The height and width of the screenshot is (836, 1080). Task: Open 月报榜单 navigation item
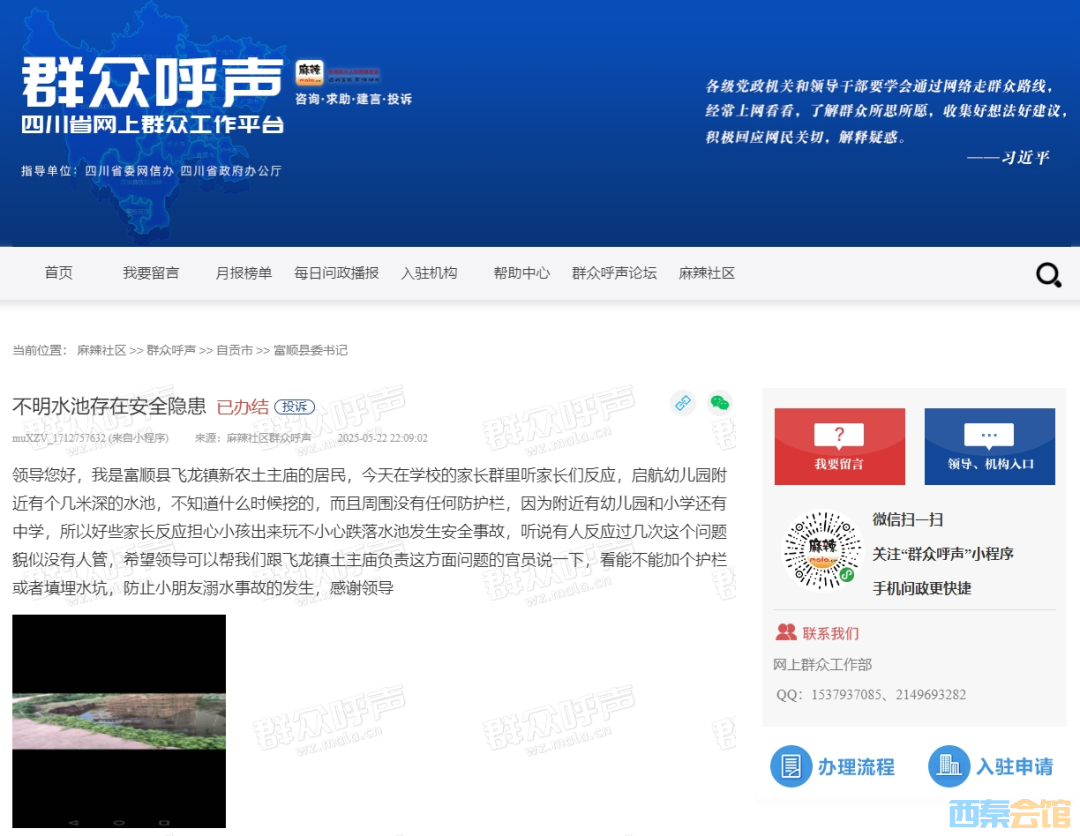[244, 273]
